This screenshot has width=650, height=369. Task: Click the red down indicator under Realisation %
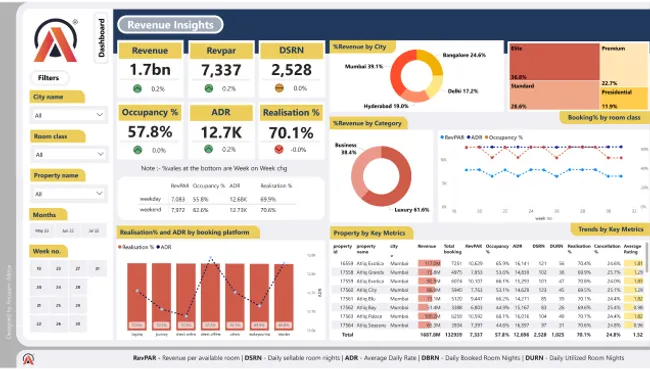point(279,149)
